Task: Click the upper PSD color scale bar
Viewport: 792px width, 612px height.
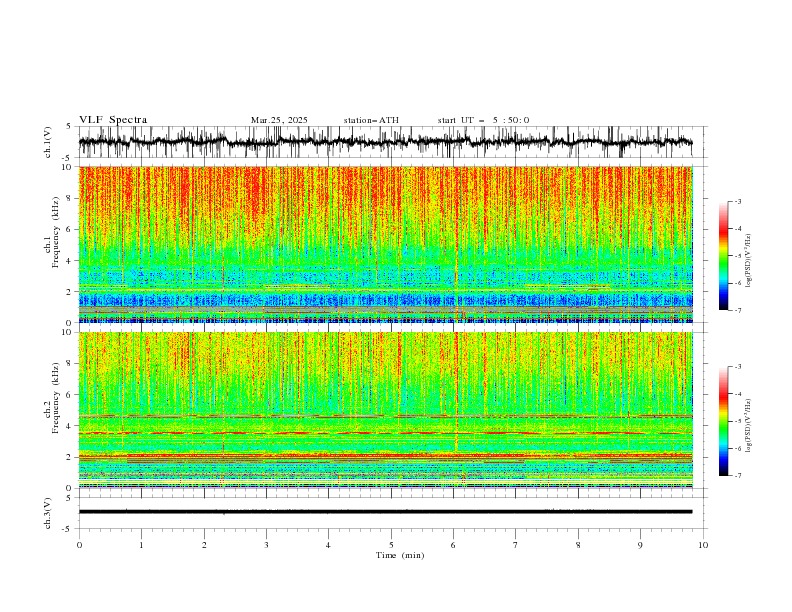Action: coord(724,256)
